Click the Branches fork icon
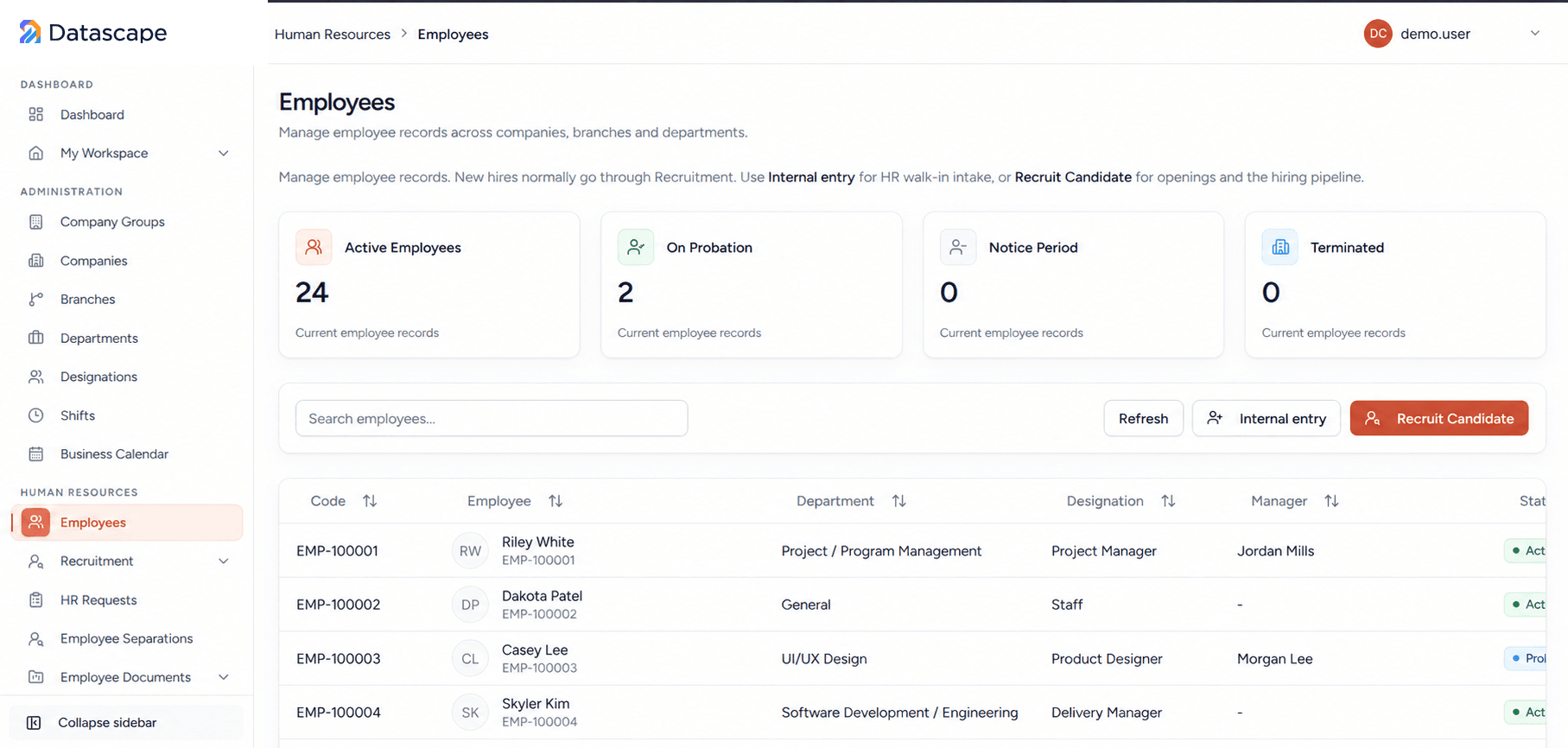1568x748 pixels. [x=36, y=300]
